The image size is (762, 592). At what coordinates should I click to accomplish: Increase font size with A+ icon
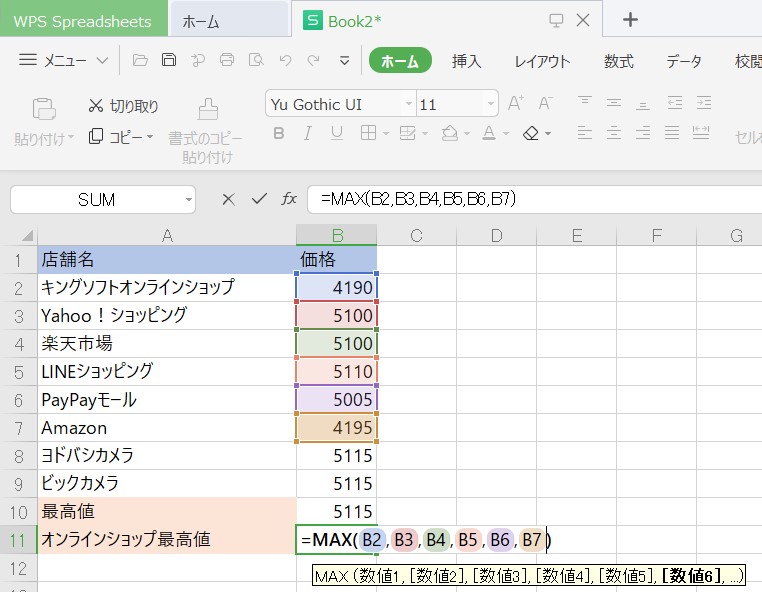click(515, 103)
